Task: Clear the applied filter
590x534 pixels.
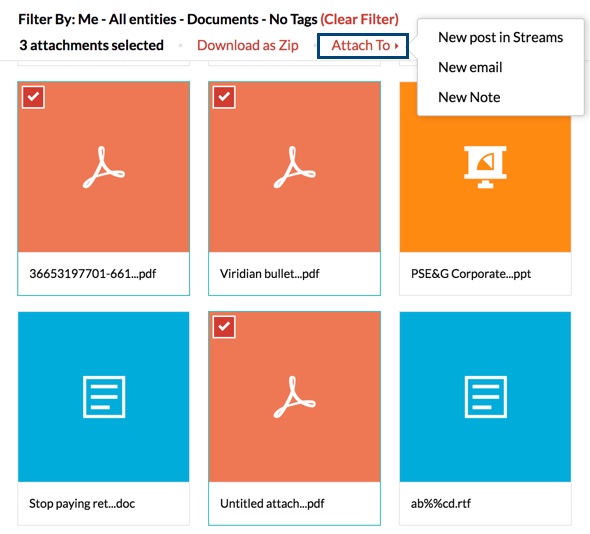Action: point(359,19)
